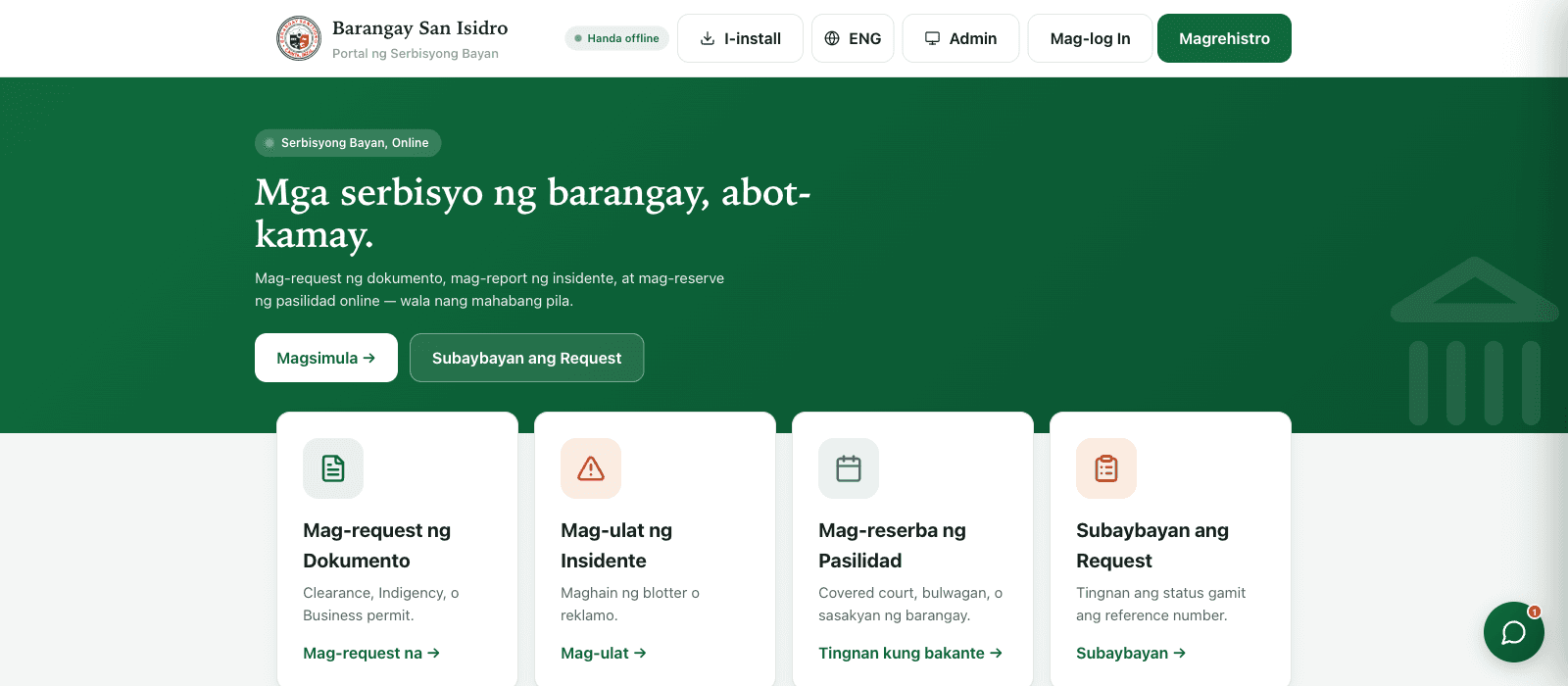1568x686 pixels.
Task: Click the Barangay San Isidro seal logo
Action: coord(299,38)
